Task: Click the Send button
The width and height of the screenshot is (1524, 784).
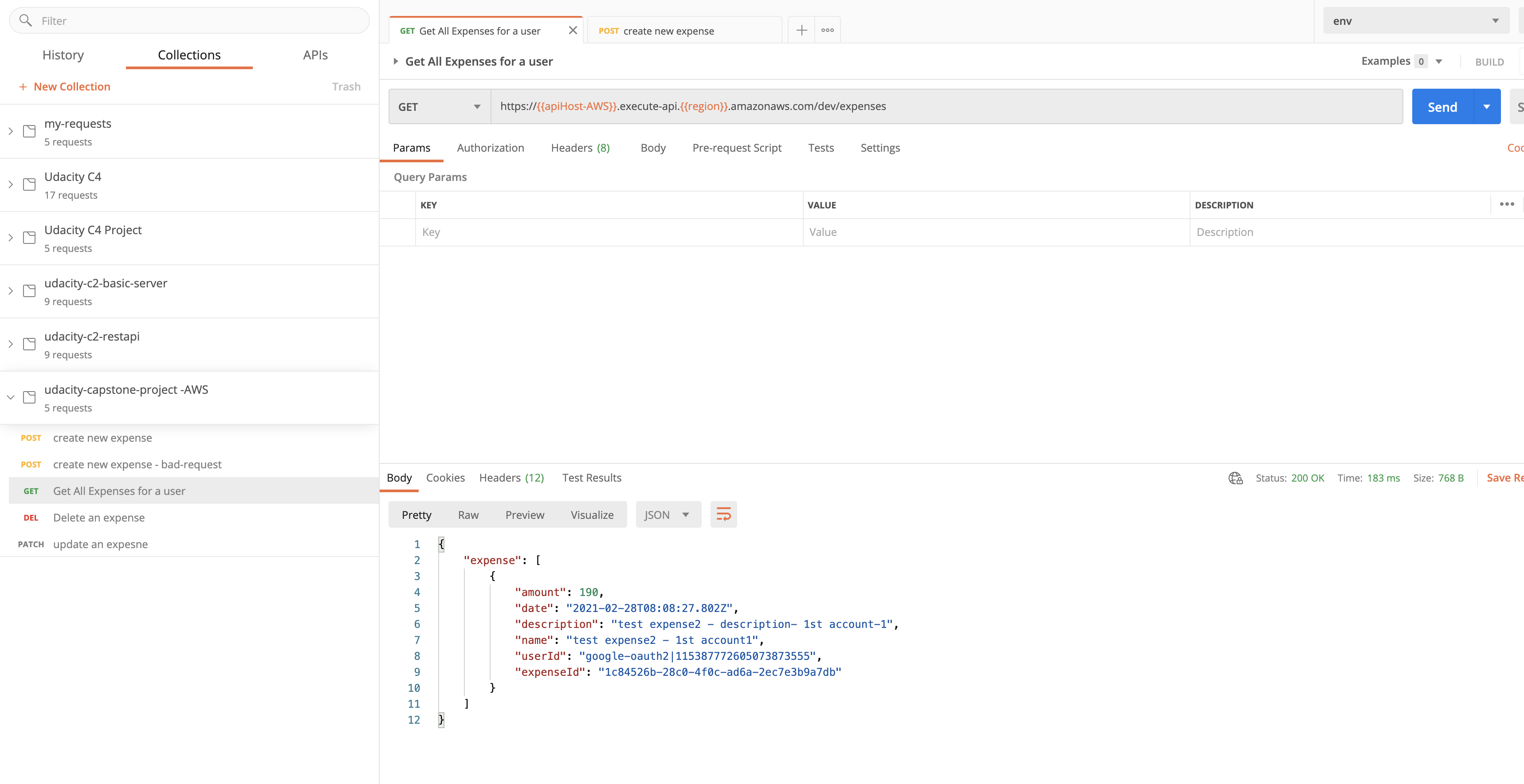Action: coord(1442,107)
